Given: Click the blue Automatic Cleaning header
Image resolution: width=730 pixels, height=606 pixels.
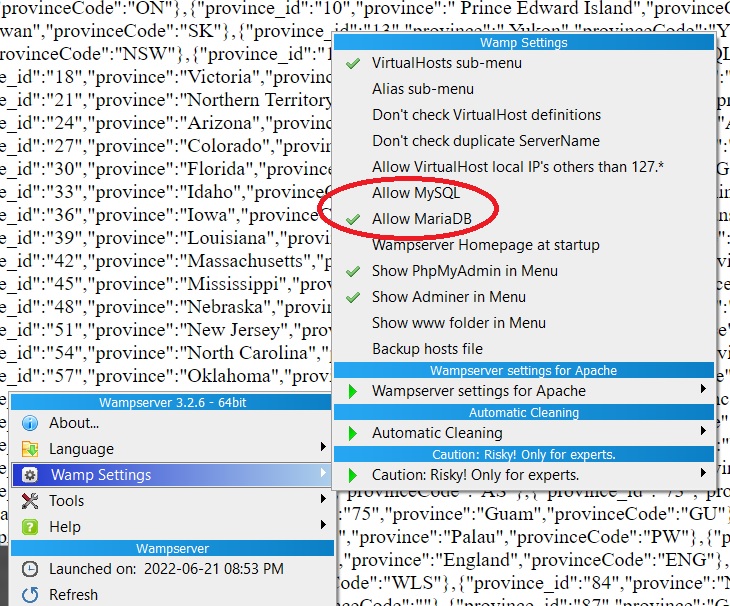Looking at the screenshot, I should pyautogui.click(x=524, y=412).
